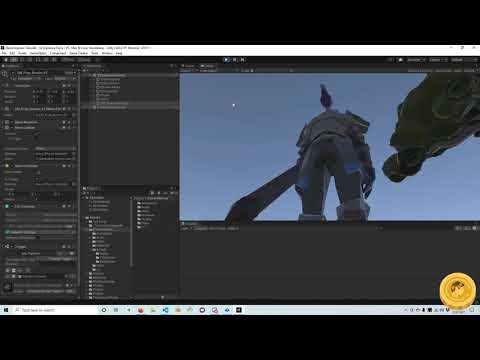Toggle the Mesh Collider enabled checkbox
The height and width of the screenshot is (360, 480).
12,128
